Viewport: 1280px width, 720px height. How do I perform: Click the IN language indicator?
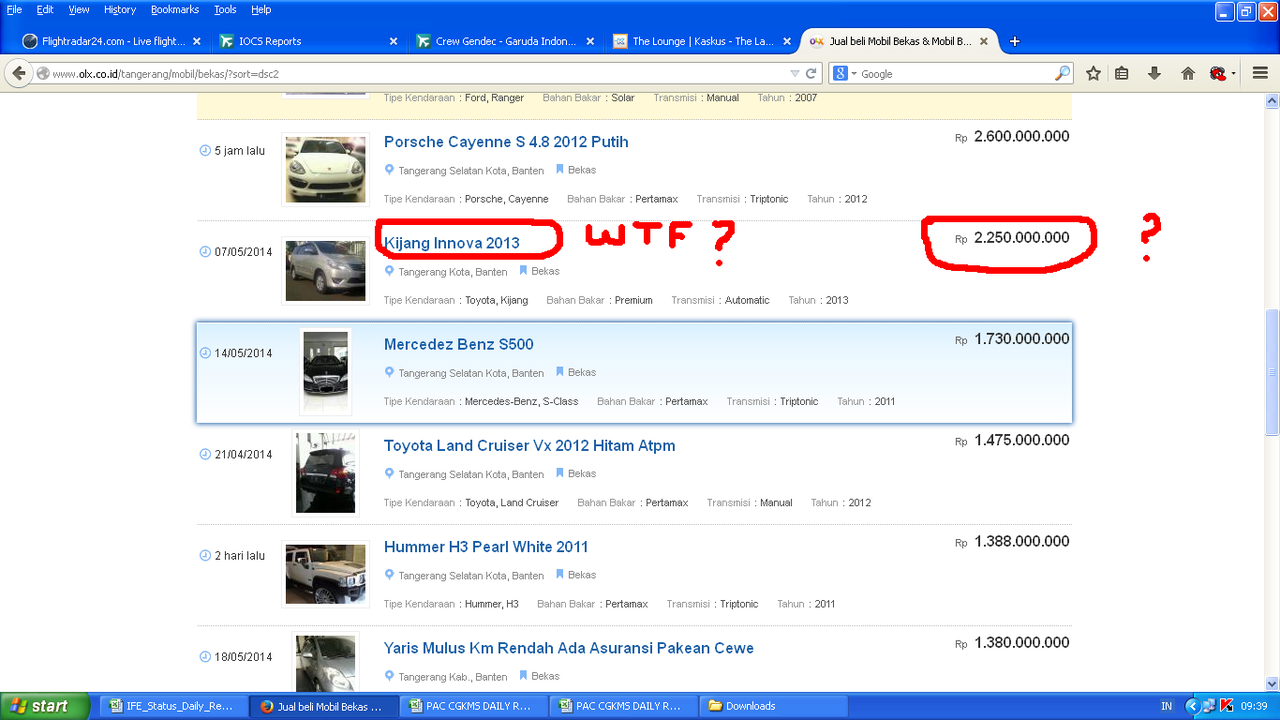pyautogui.click(x=1166, y=706)
